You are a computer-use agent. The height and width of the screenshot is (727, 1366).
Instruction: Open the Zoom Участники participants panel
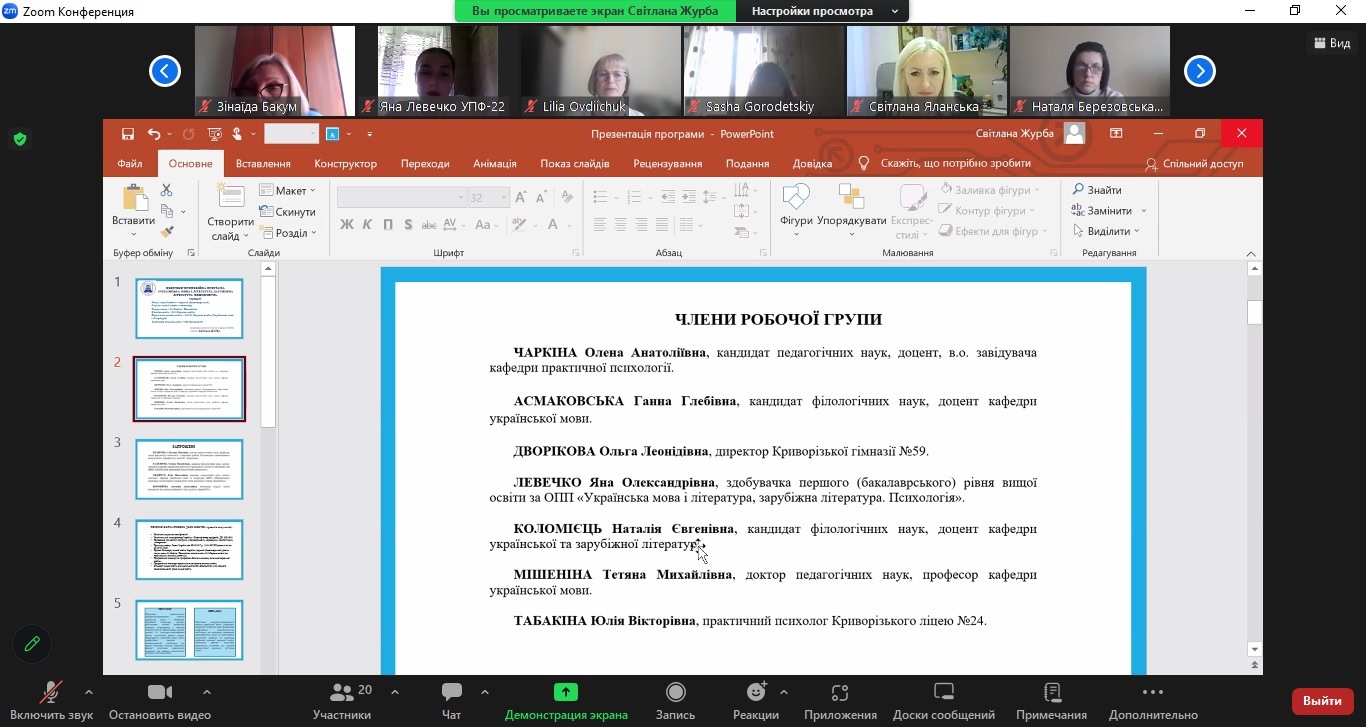(x=342, y=701)
